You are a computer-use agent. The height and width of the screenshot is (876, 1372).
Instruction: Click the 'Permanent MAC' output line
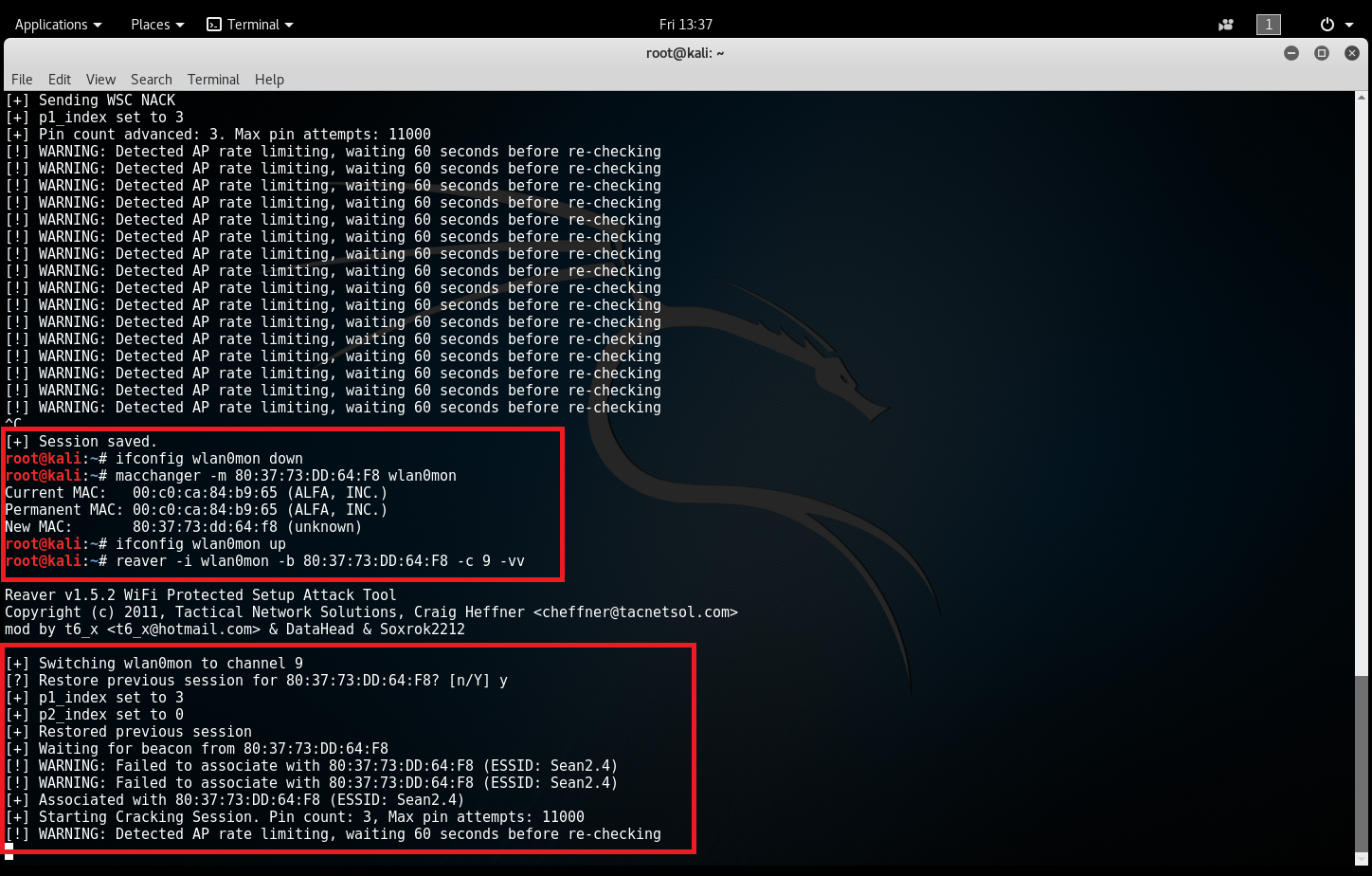point(196,510)
